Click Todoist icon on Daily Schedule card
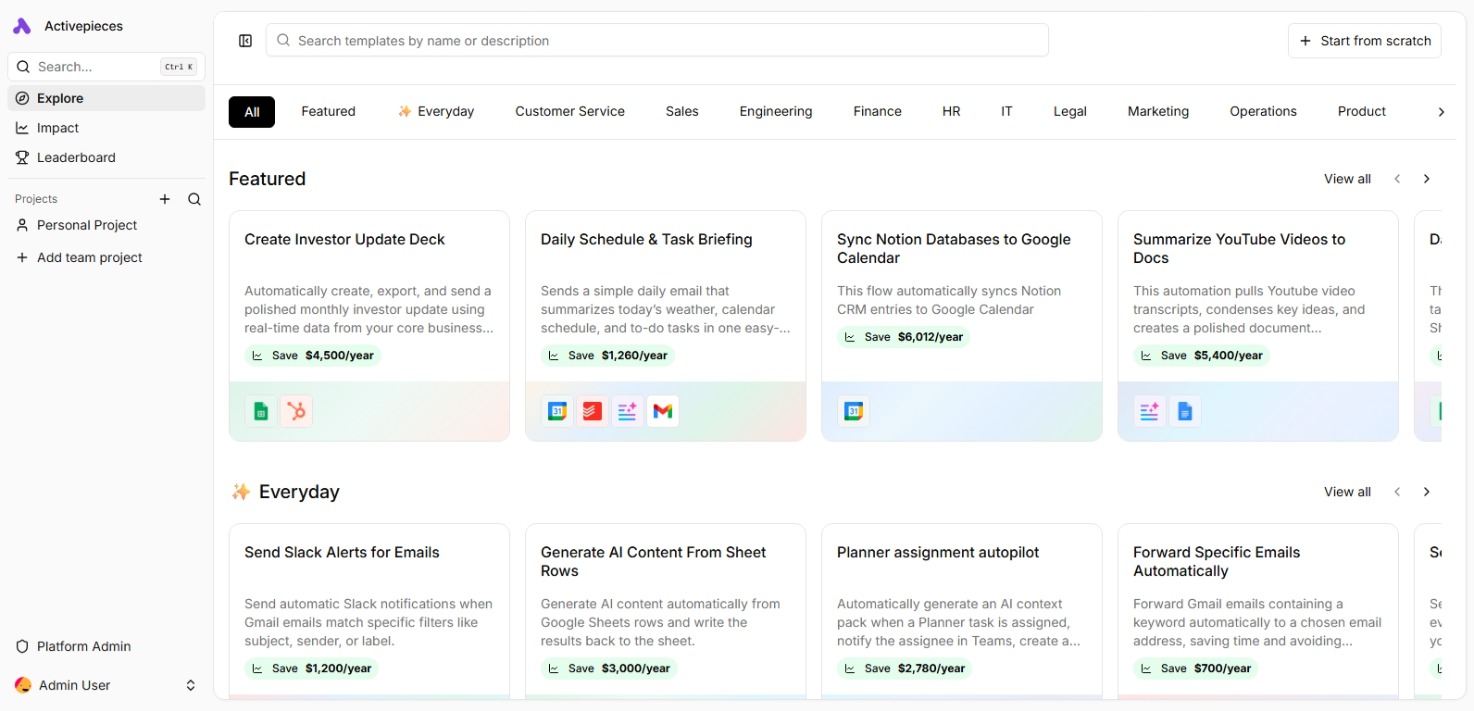1474x711 pixels. point(592,411)
